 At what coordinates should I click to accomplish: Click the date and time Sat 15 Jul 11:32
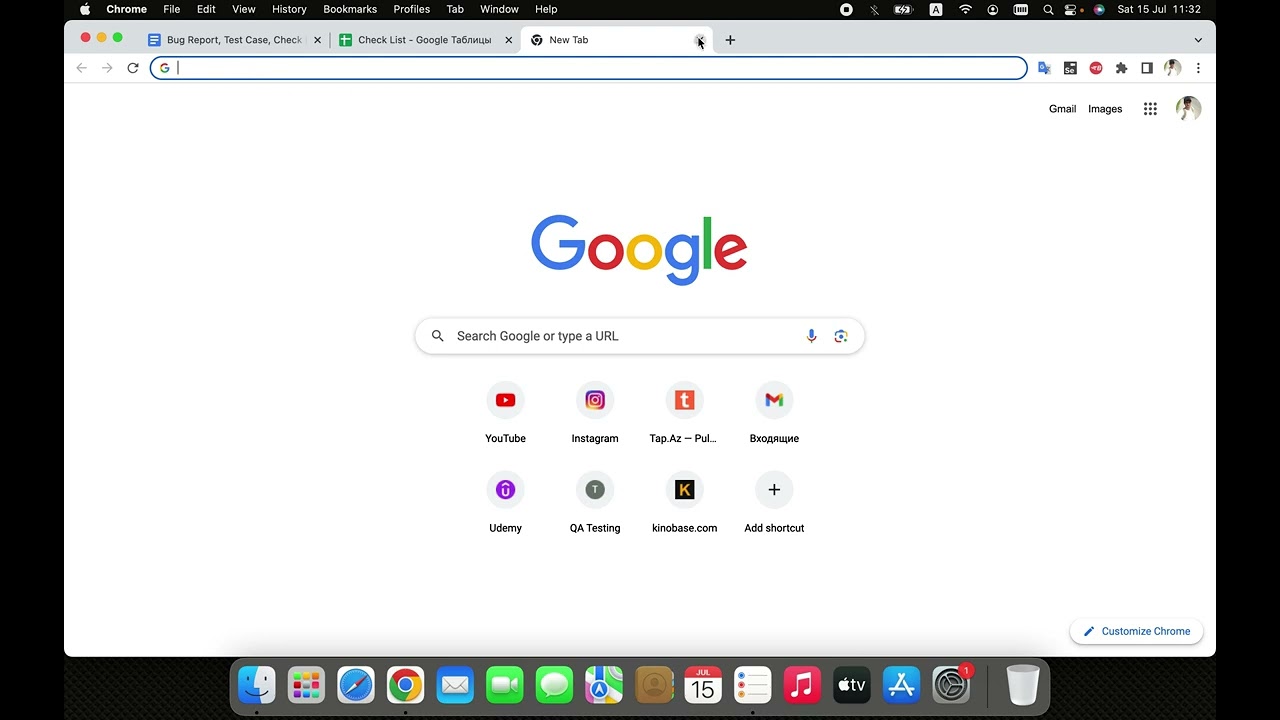click(1159, 9)
